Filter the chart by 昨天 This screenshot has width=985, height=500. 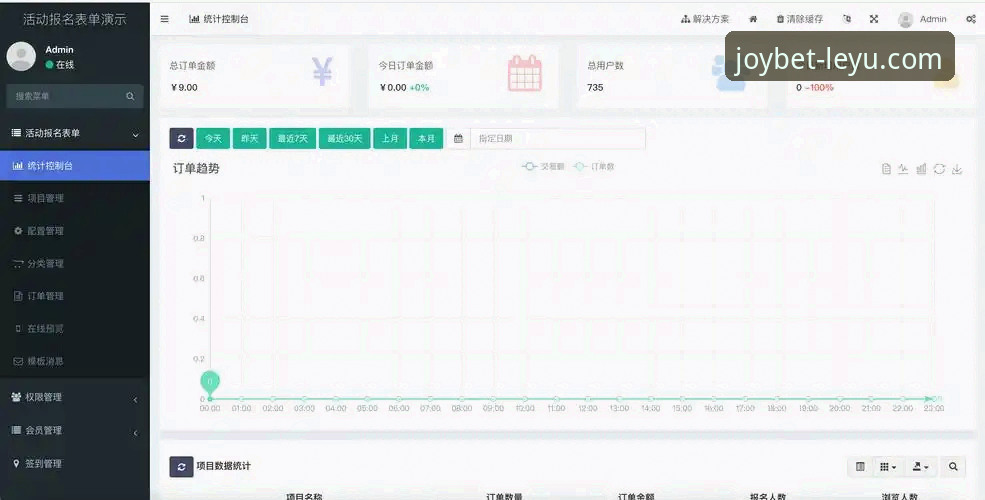(250, 139)
